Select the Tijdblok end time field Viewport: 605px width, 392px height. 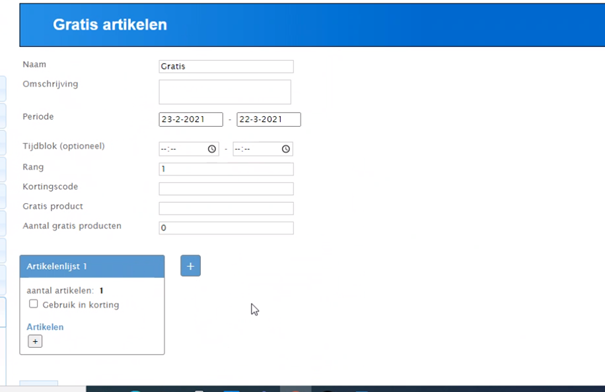point(263,149)
